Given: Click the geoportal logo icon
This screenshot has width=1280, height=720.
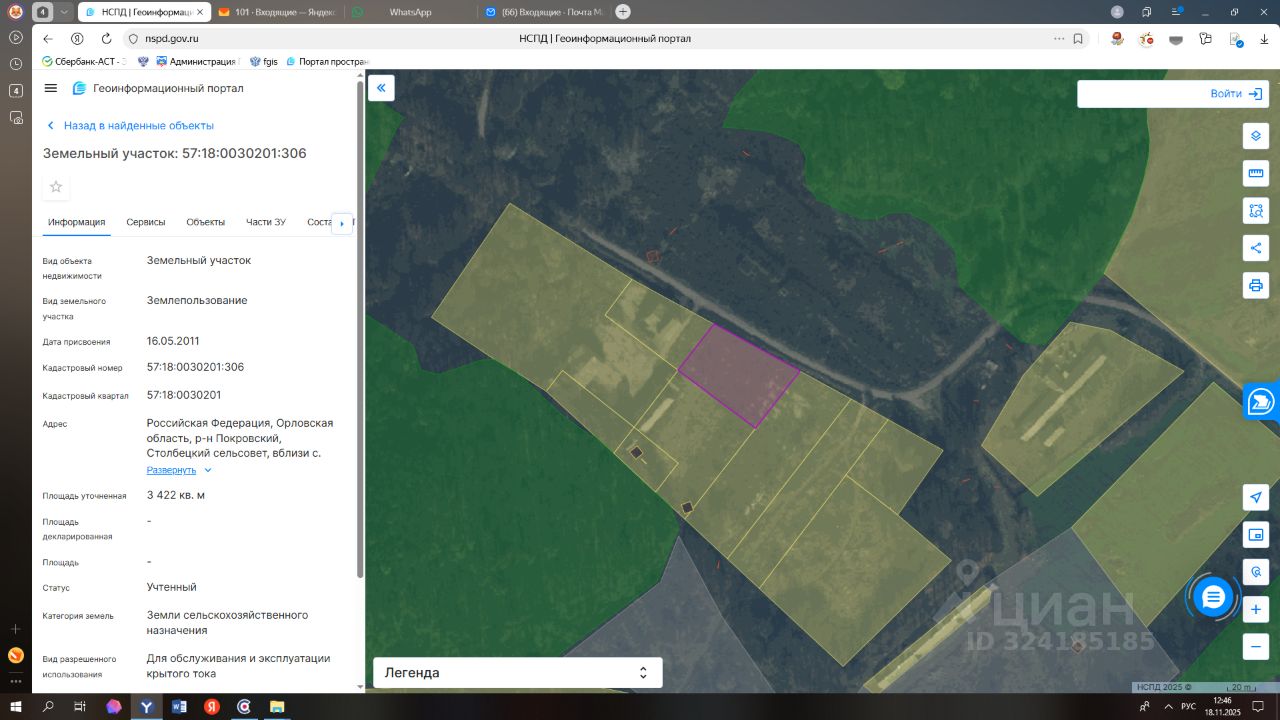Looking at the screenshot, I should (79, 88).
